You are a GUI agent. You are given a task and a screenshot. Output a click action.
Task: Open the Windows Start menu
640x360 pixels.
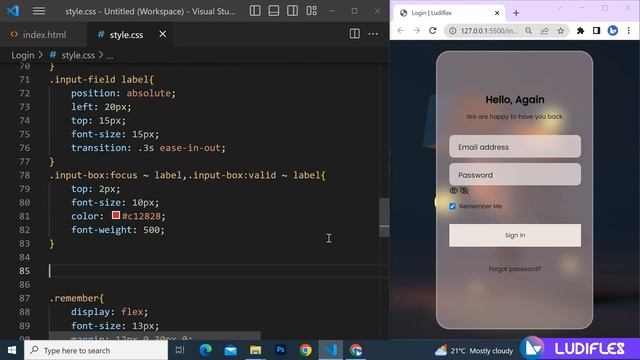point(11,350)
